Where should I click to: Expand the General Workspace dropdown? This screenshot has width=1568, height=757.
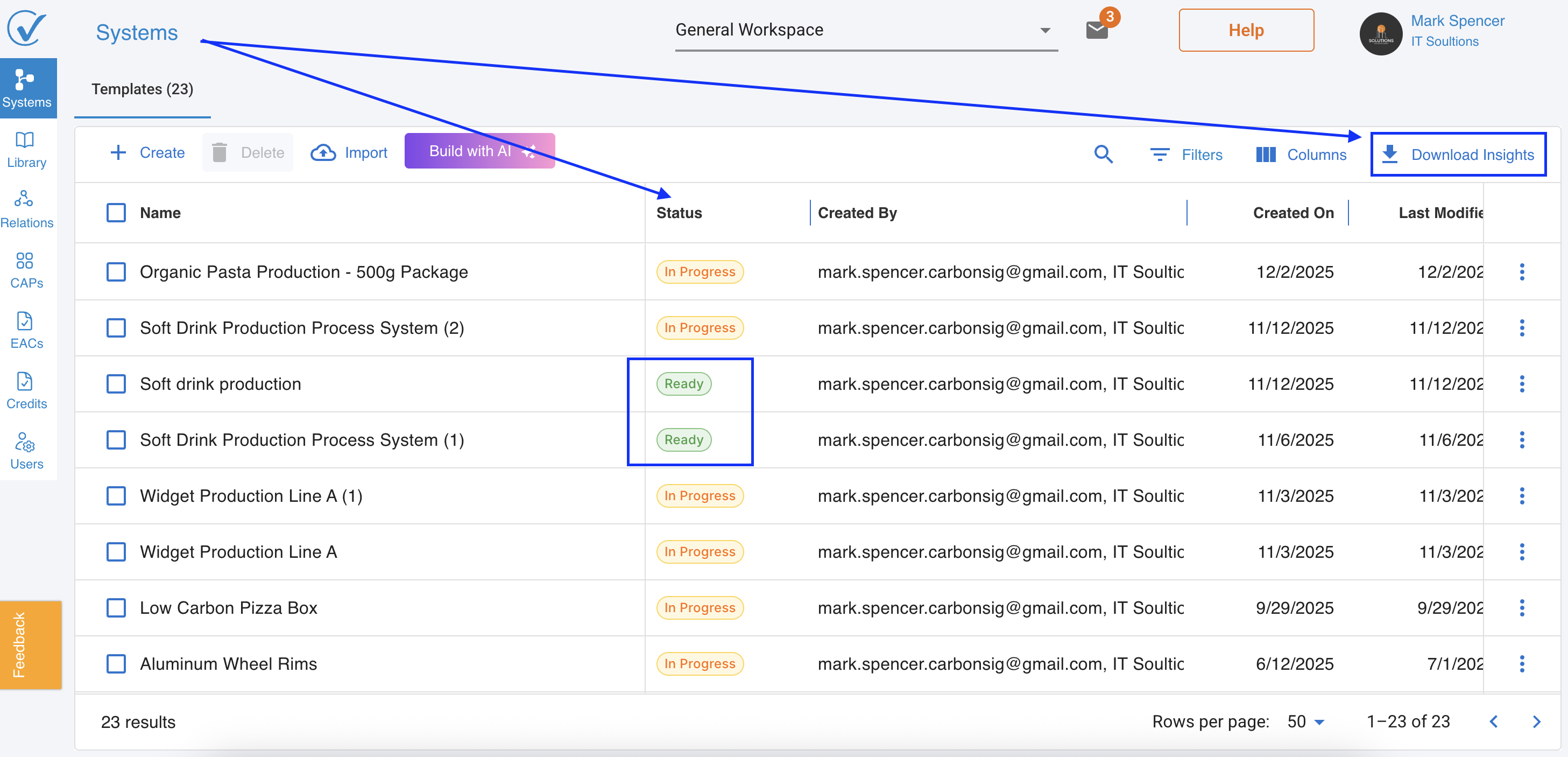[866, 30]
